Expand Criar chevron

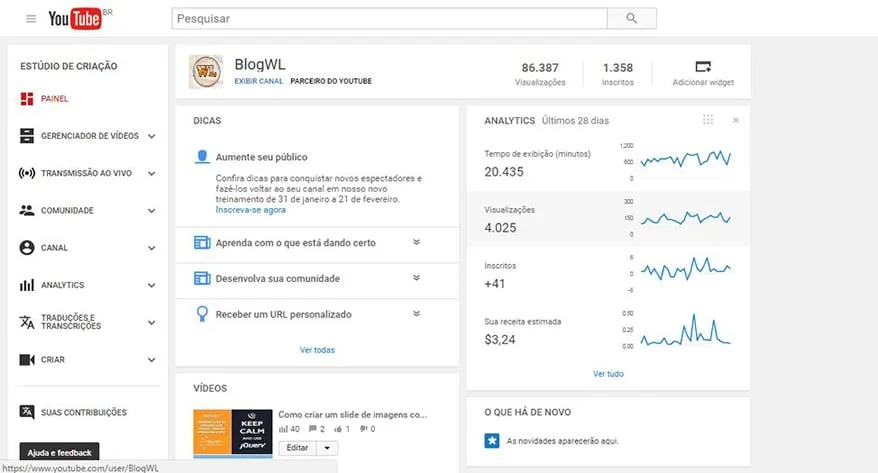(x=151, y=360)
